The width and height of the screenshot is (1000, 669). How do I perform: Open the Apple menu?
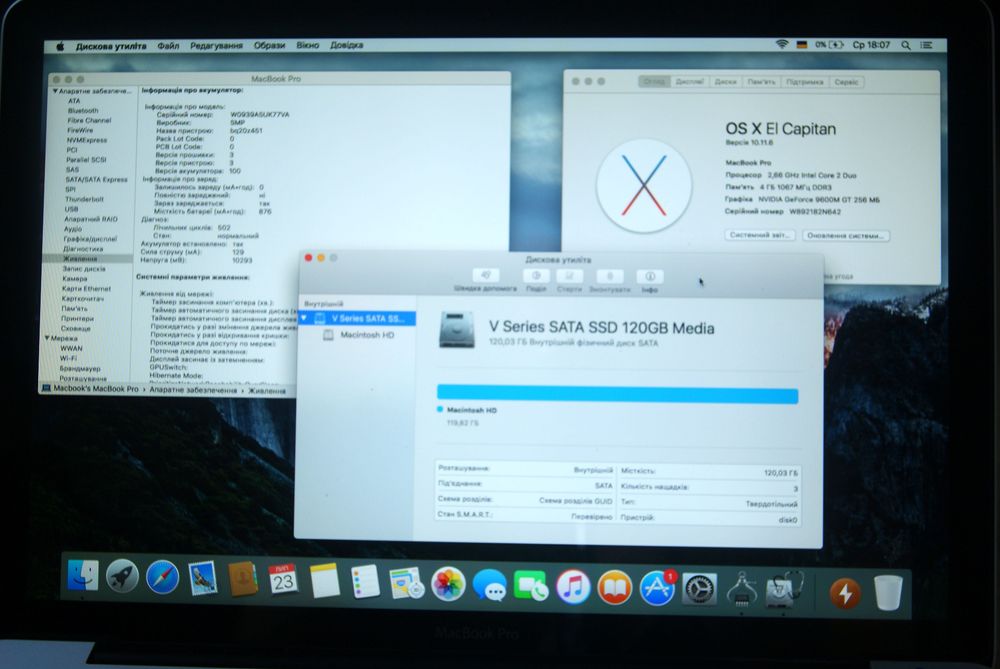[x=60, y=46]
